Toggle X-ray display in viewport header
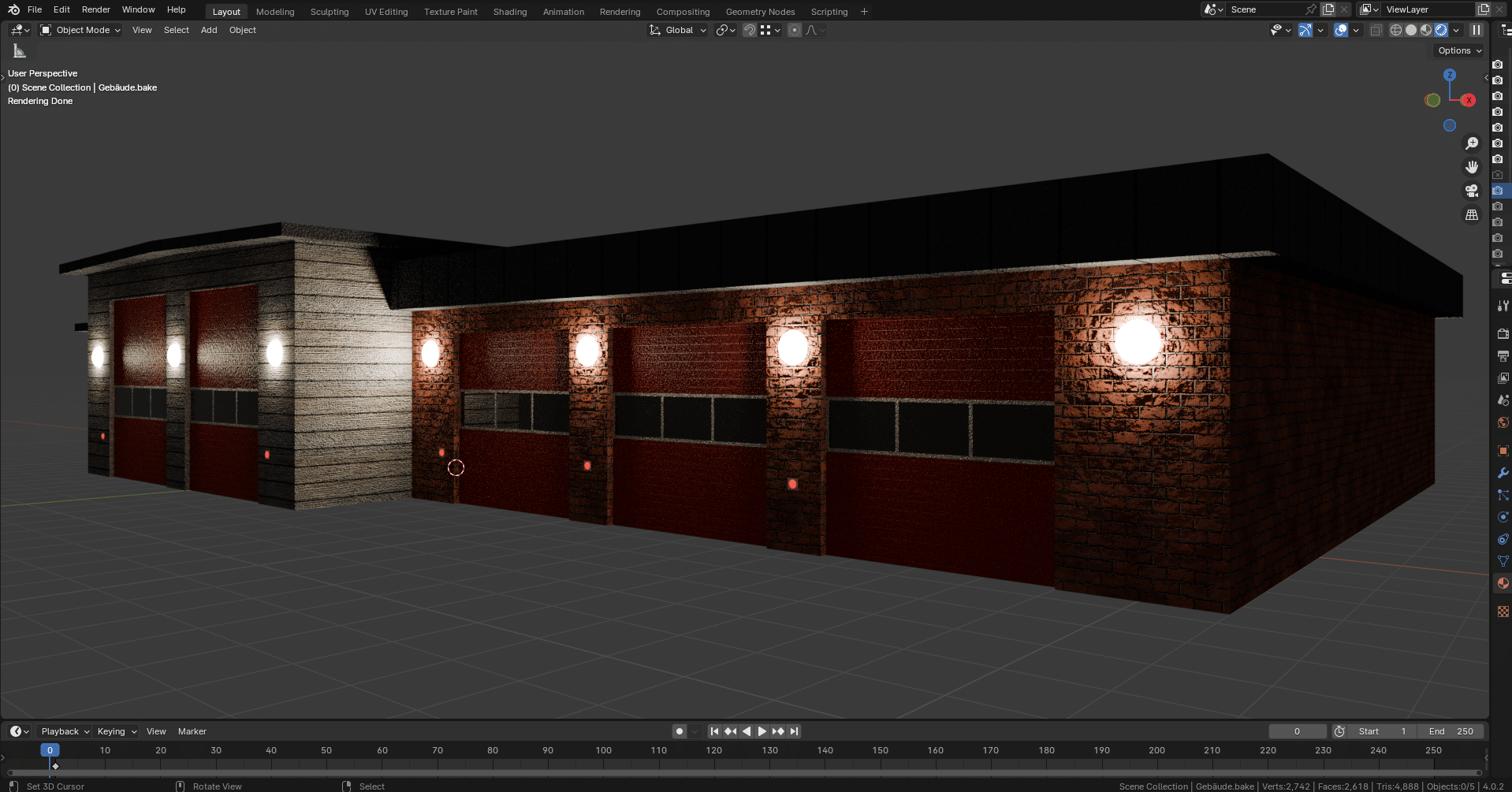Viewport: 1512px width, 792px height. [x=1376, y=30]
